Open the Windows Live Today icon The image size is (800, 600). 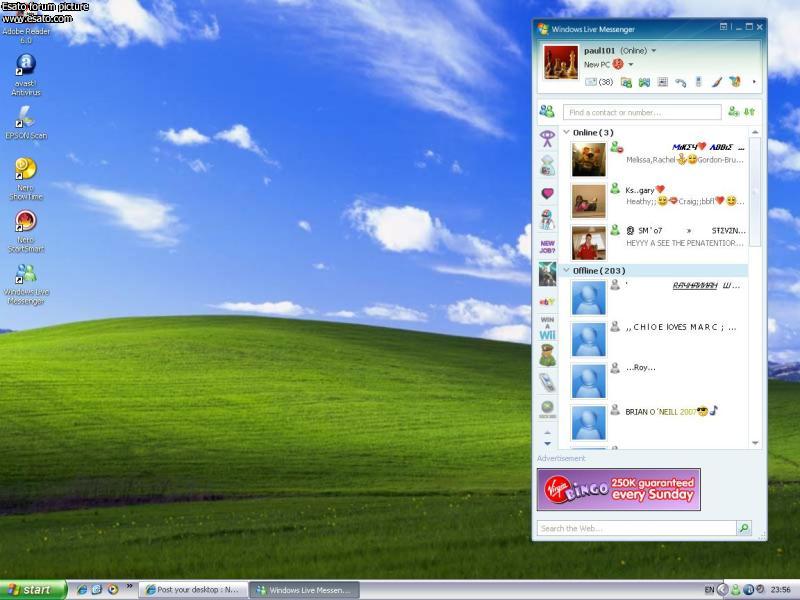pos(662,82)
